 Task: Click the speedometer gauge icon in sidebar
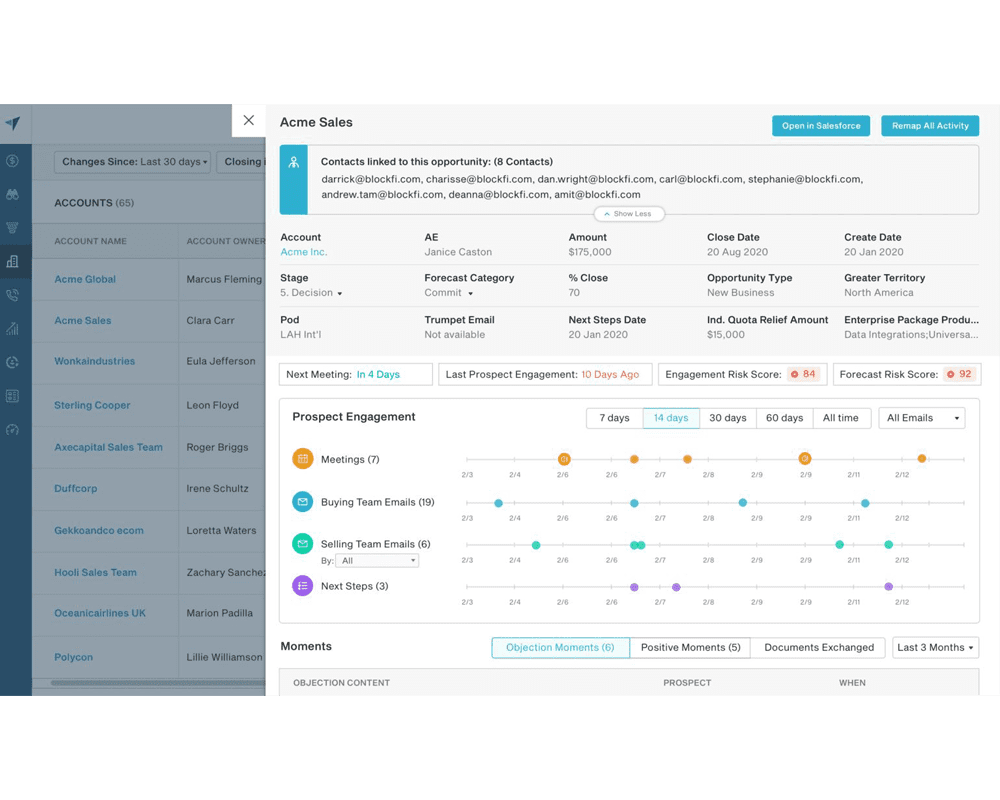coord(12,430)
